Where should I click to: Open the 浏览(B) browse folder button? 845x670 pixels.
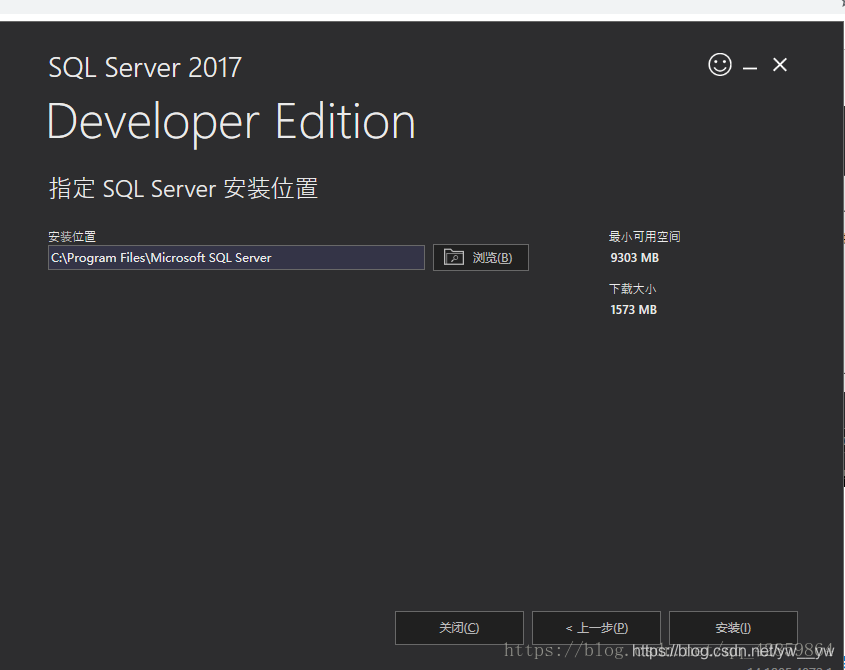(481, 258)
